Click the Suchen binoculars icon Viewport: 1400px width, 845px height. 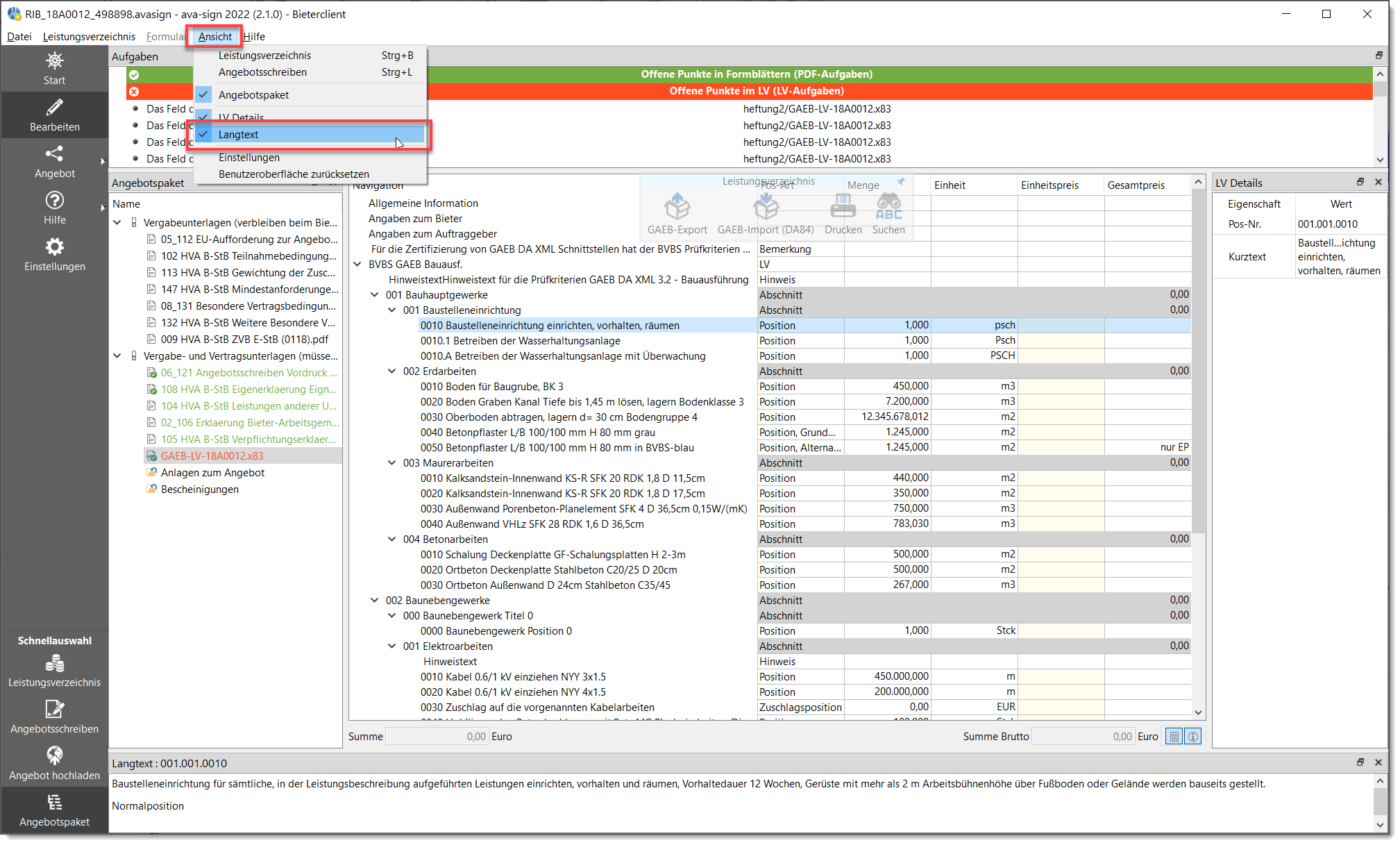[x=888, y=206]
